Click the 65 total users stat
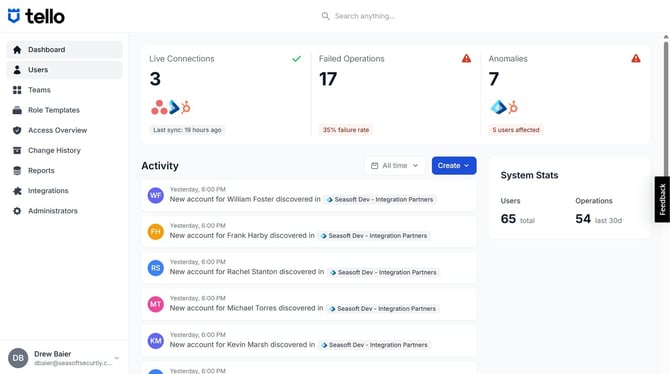 [517, 219]
